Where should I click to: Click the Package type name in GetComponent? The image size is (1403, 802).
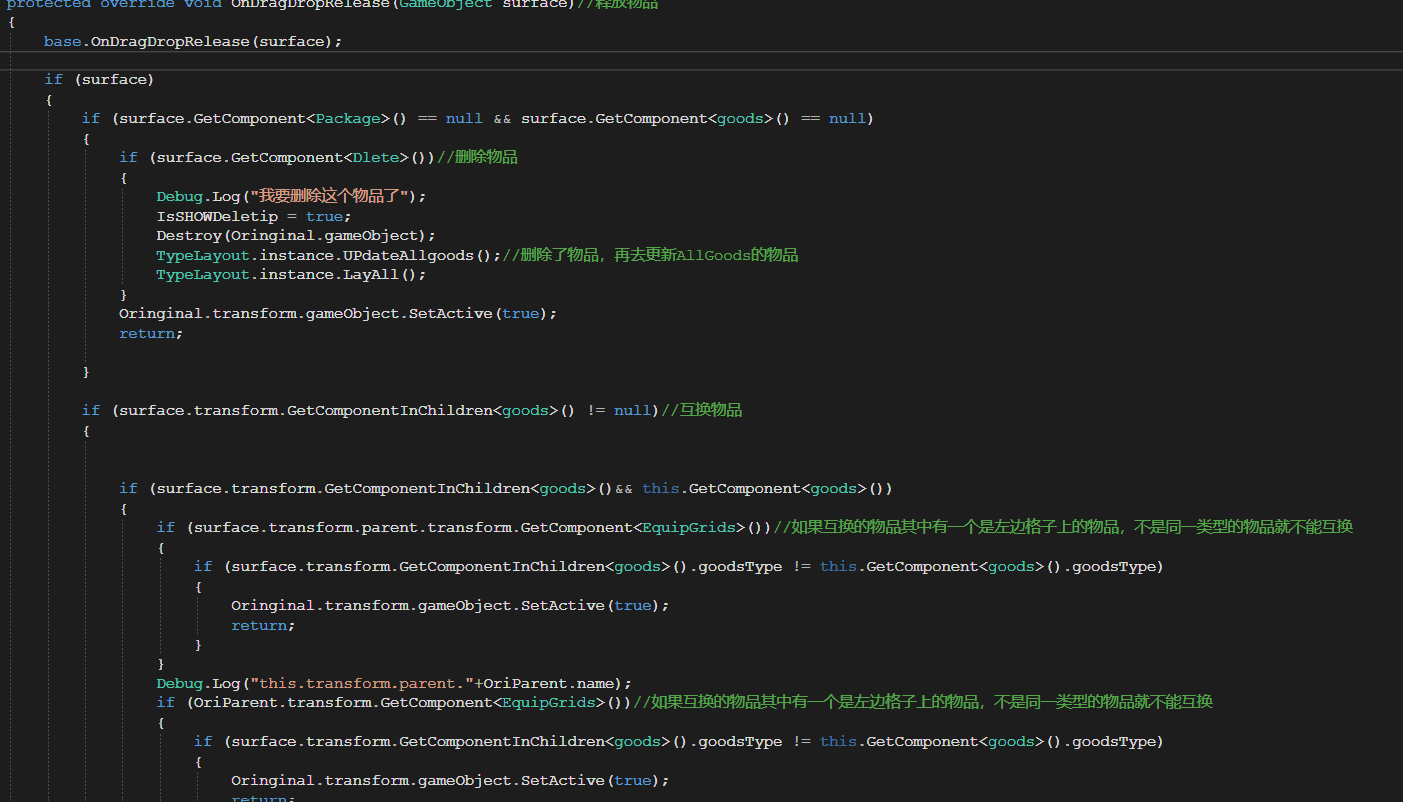click(x=349, y=118)
